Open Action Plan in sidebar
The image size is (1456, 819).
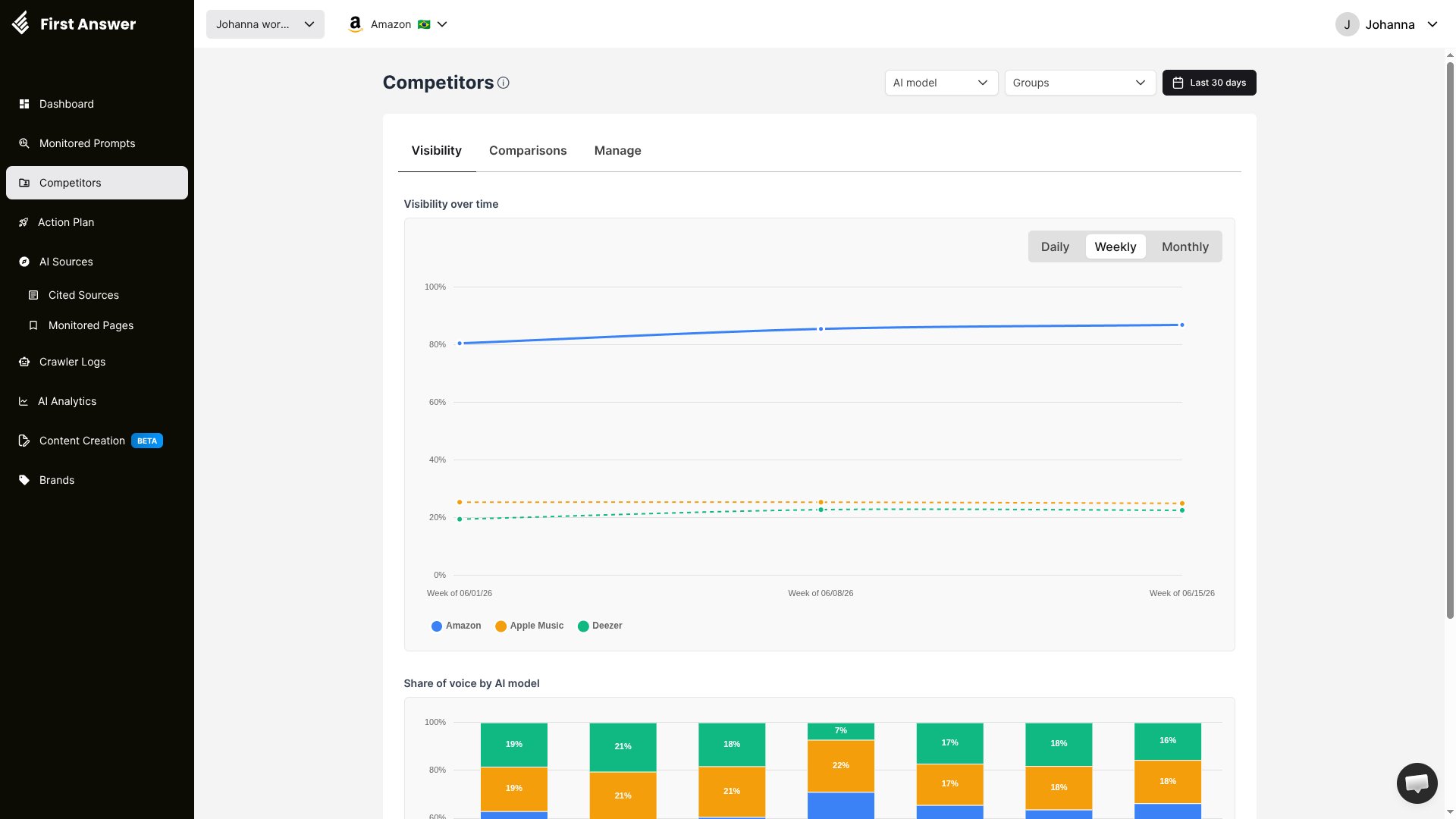pyautogui.click(x=97, y=222)
